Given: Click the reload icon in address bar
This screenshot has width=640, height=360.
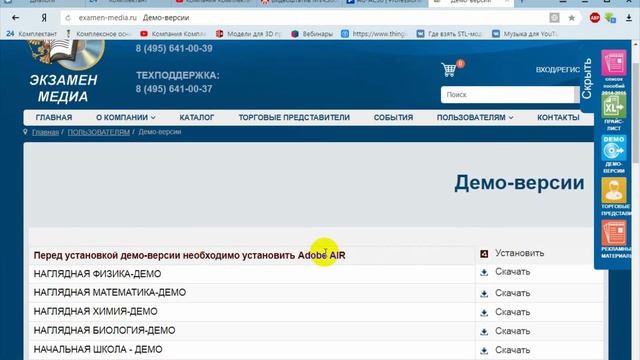Looking at the screenshot, I should pyautogui.click(x=68, y=18).
